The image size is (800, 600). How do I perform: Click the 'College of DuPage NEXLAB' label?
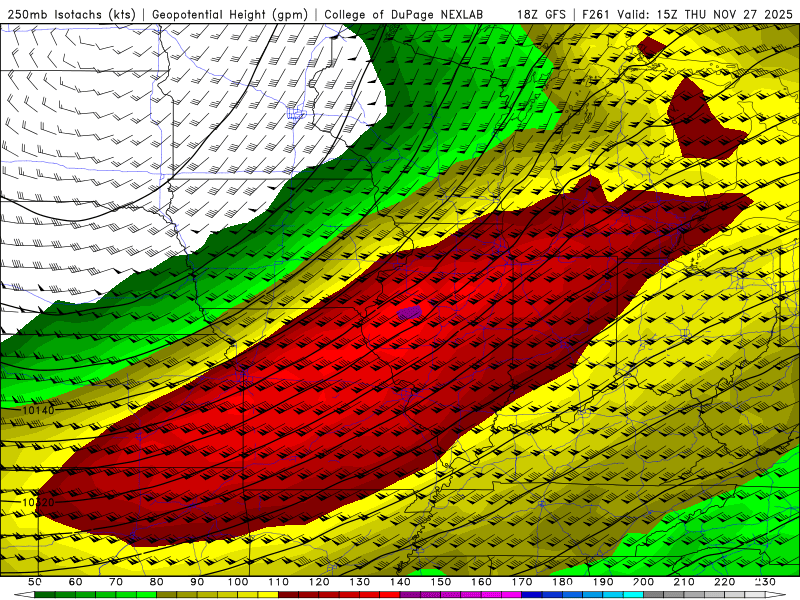click(403, 14)
